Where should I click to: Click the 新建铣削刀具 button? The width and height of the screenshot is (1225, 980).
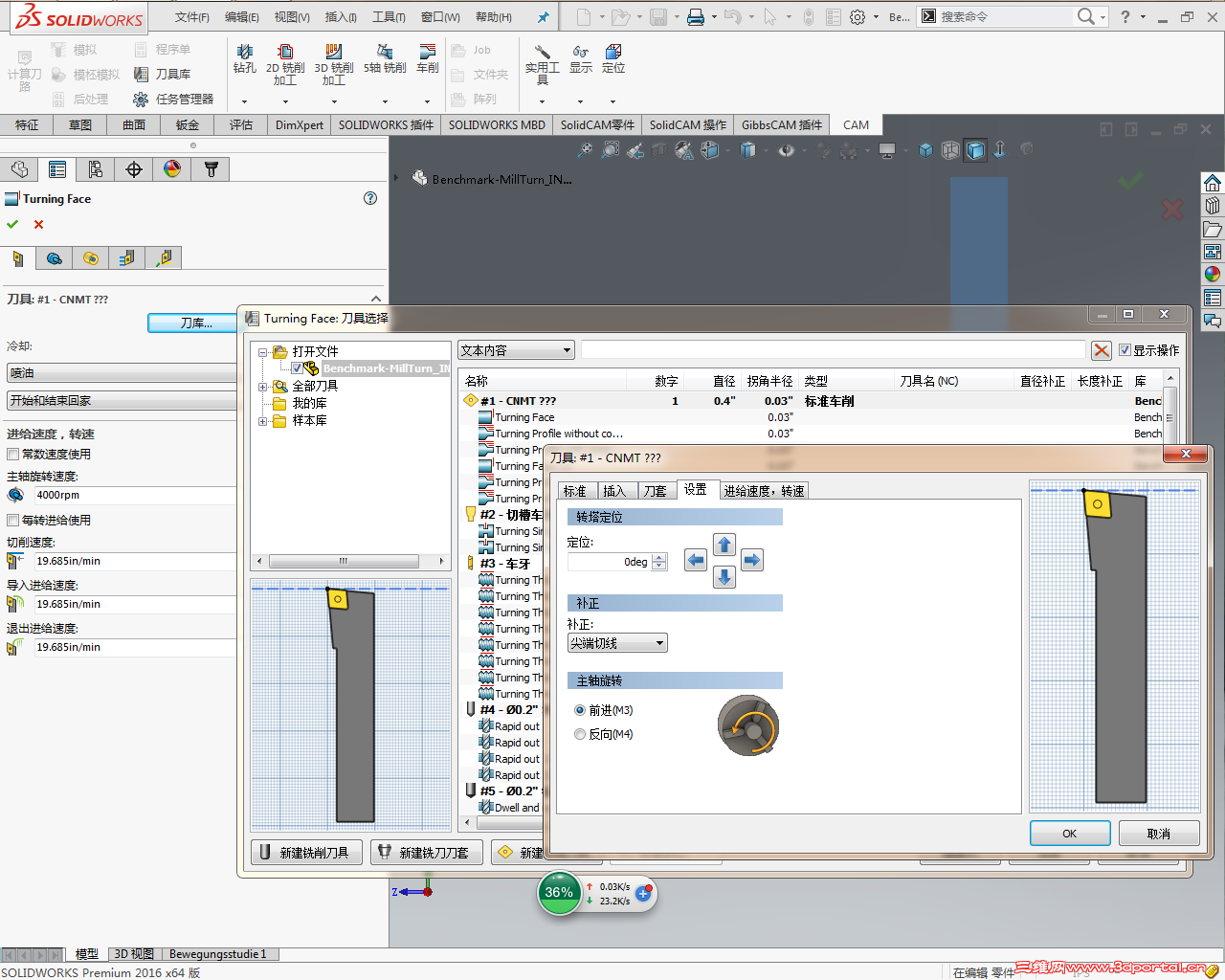pyautogui.click(x=306, y=853)
